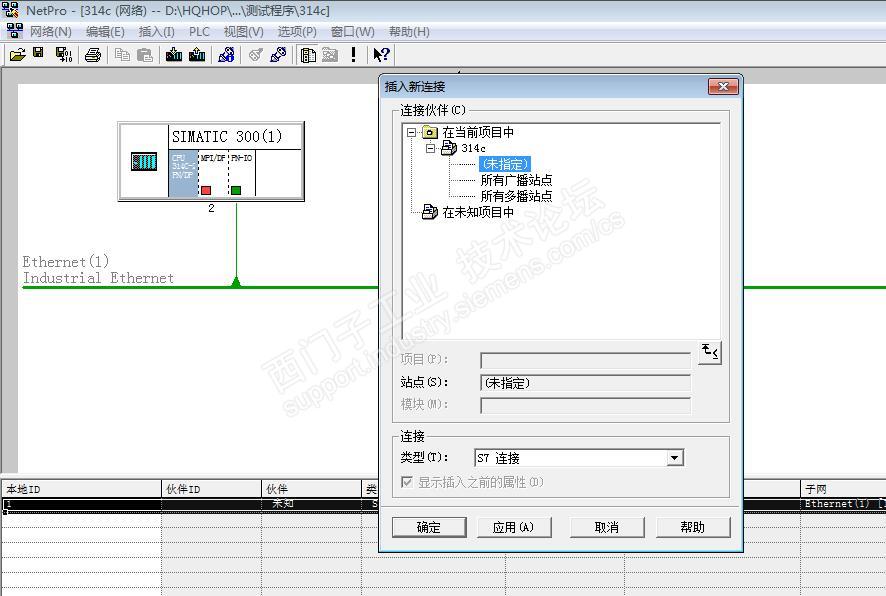Toggle the catalog view toolbar icon
The width and height of the screenshot is (886, 596).
tap(308, 55)
